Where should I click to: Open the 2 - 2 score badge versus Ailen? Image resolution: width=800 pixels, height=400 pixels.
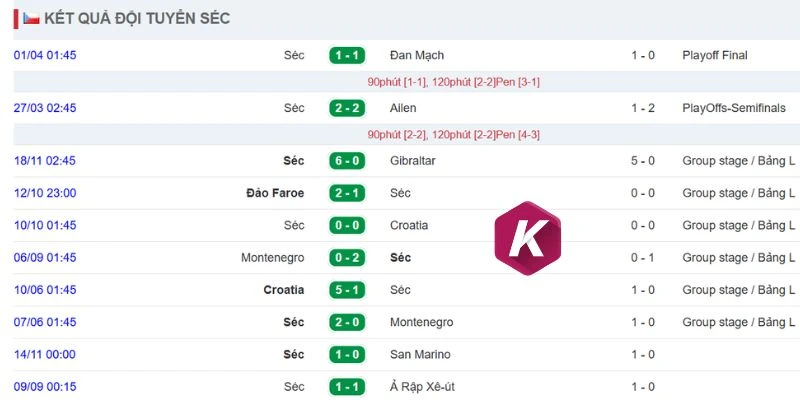(347, 108)
